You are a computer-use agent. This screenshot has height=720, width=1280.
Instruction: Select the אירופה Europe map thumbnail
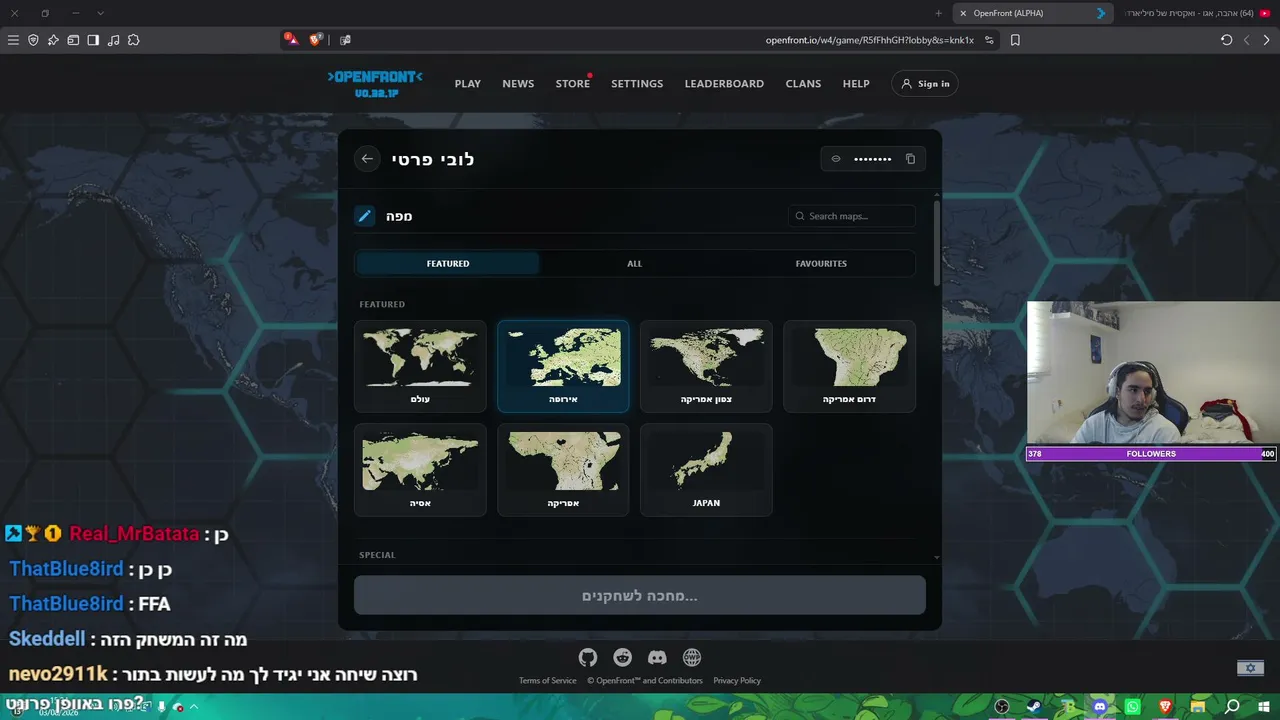coord(563,366)
